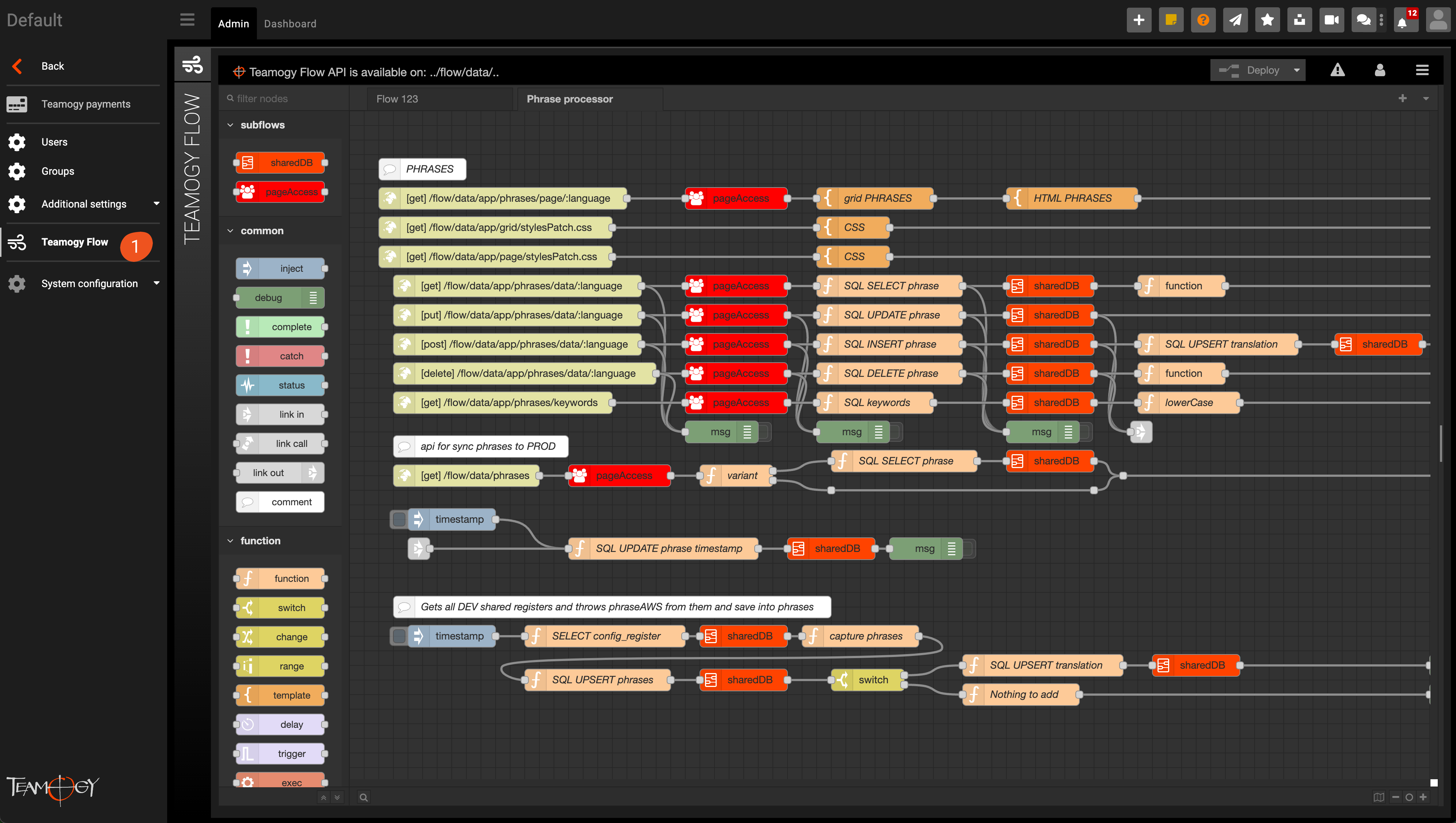Open the more options dots by chat
Screen dimensions: 1456x823
(x=1381, y=20)
